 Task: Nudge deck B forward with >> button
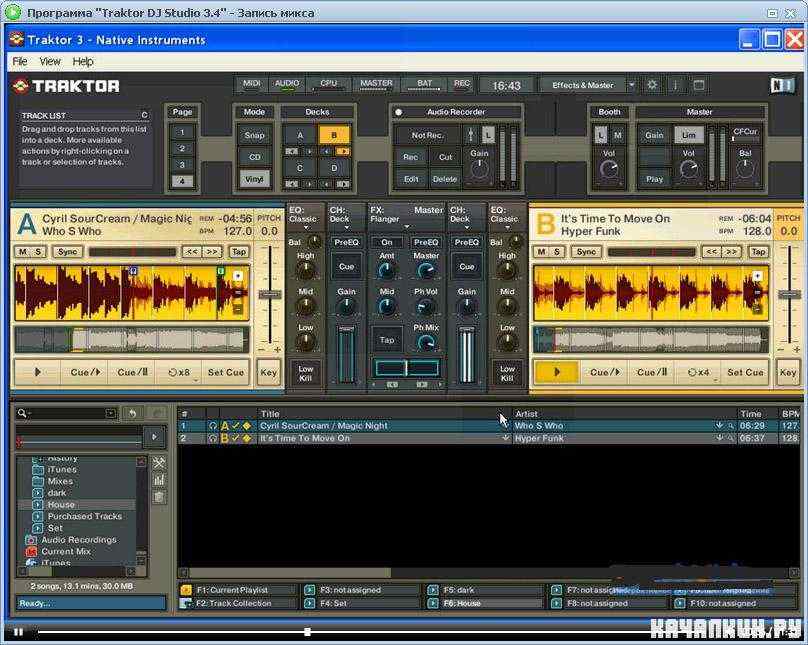coord(731,252)
